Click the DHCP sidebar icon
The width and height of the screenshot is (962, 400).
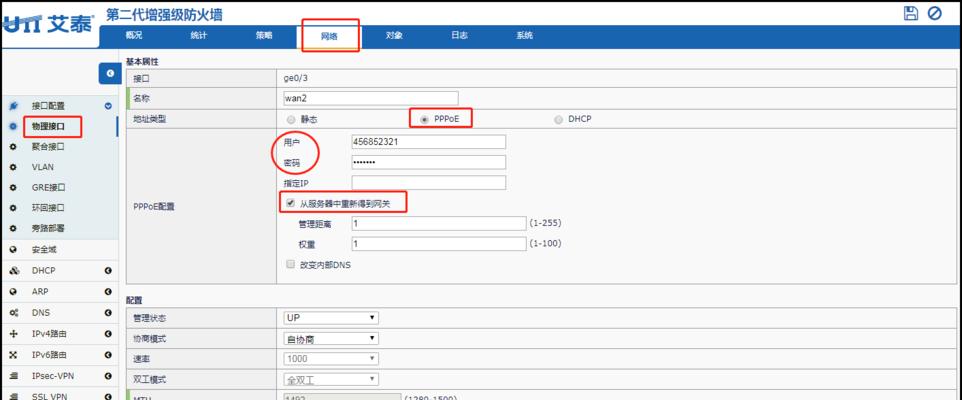[x=14, y=271]
